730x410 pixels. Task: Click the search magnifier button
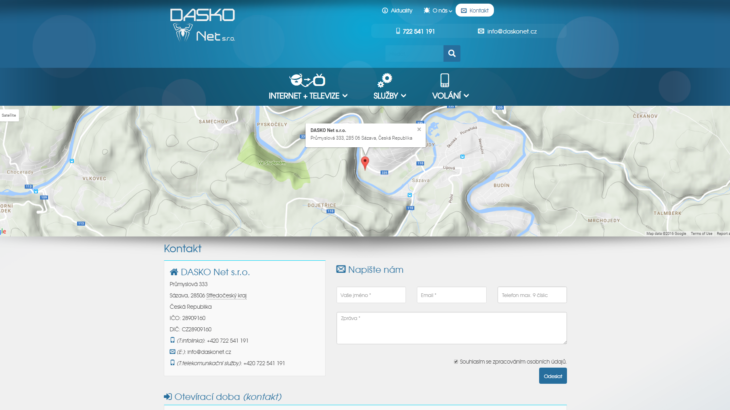pyautogui.click(x=452, y=54)
